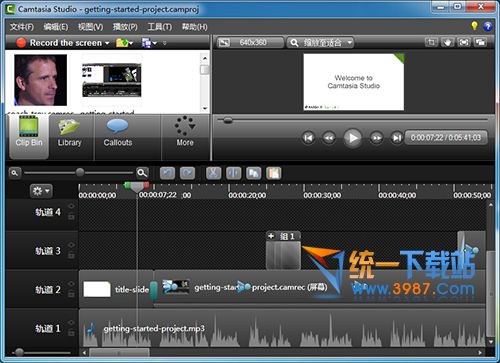
Task: Select the crop mode icon in preview
Action: [431, 42]
